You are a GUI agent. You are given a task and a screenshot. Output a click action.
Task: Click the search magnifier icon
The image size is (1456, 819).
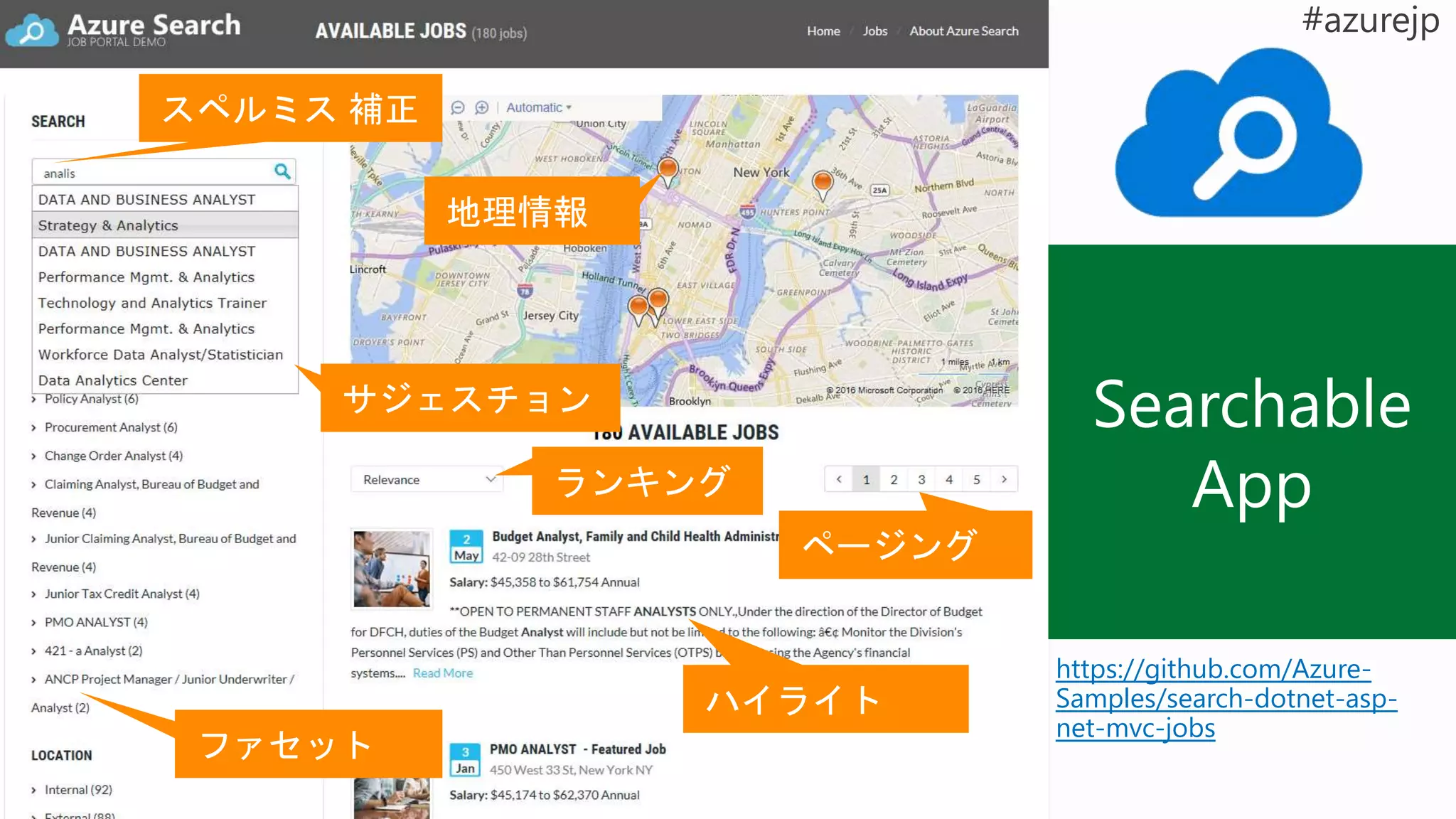pos(282,171)
